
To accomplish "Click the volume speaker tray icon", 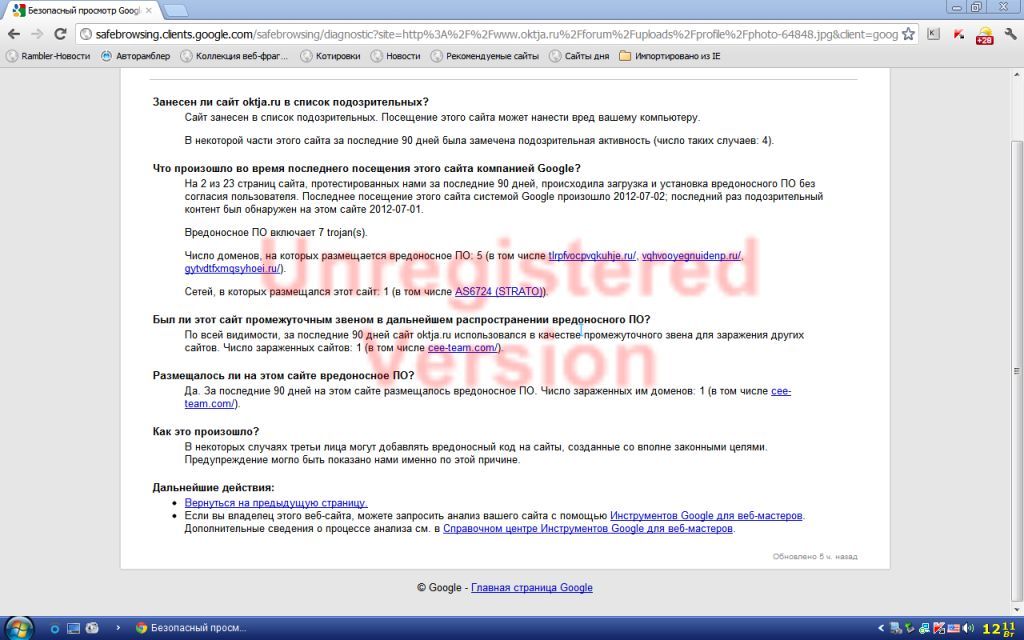I will pyautogui.click(x=968, y=628).
